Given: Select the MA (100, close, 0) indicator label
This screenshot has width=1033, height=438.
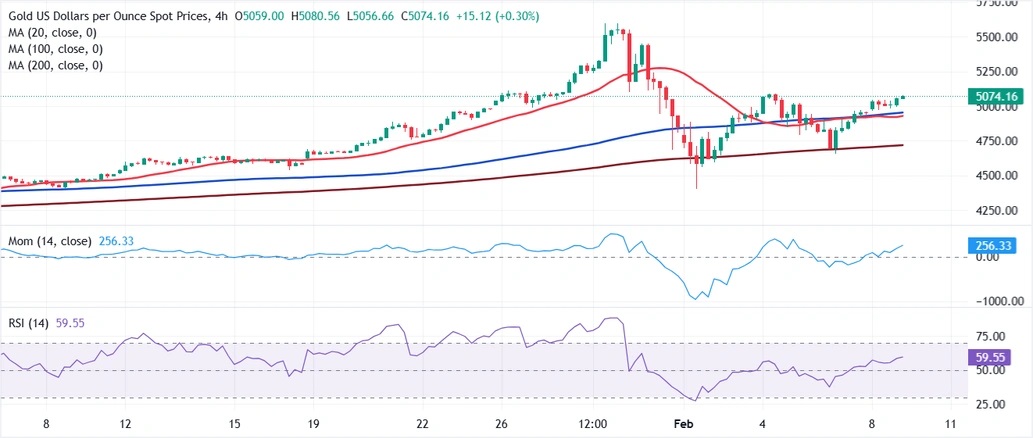Looking at the screenshot, I should (56, 49).
